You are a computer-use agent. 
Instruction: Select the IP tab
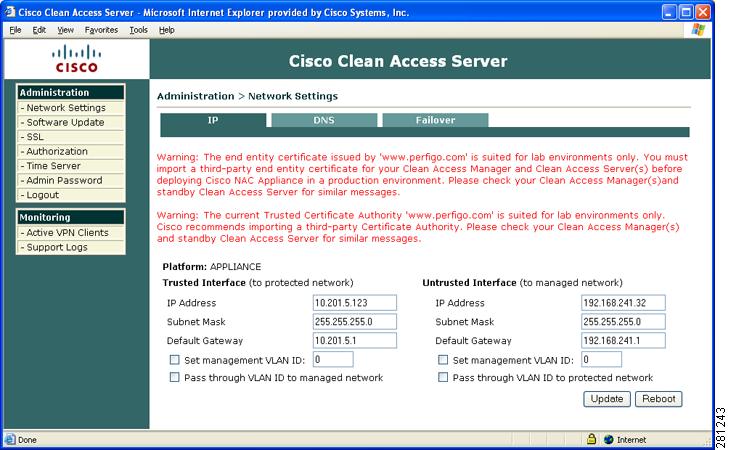213,120
